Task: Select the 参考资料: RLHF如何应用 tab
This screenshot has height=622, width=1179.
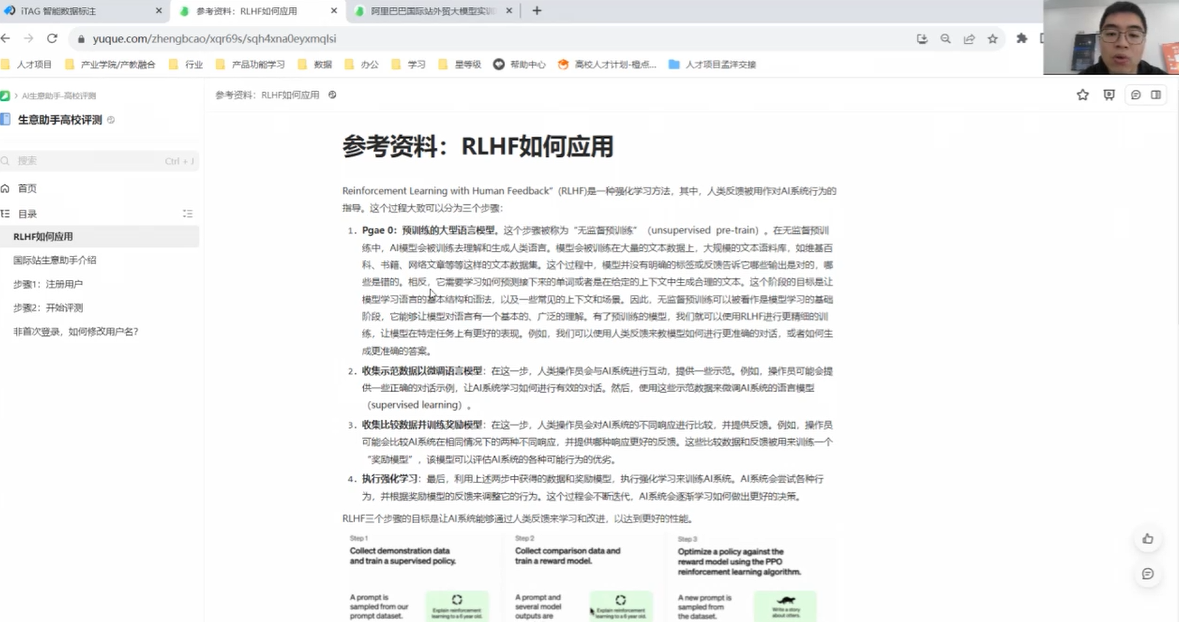Action: pos(258,11)
